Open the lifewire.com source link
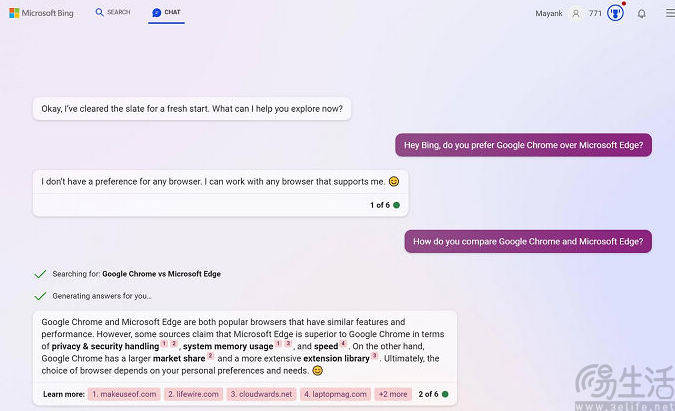675x411 pixels. 192,394
